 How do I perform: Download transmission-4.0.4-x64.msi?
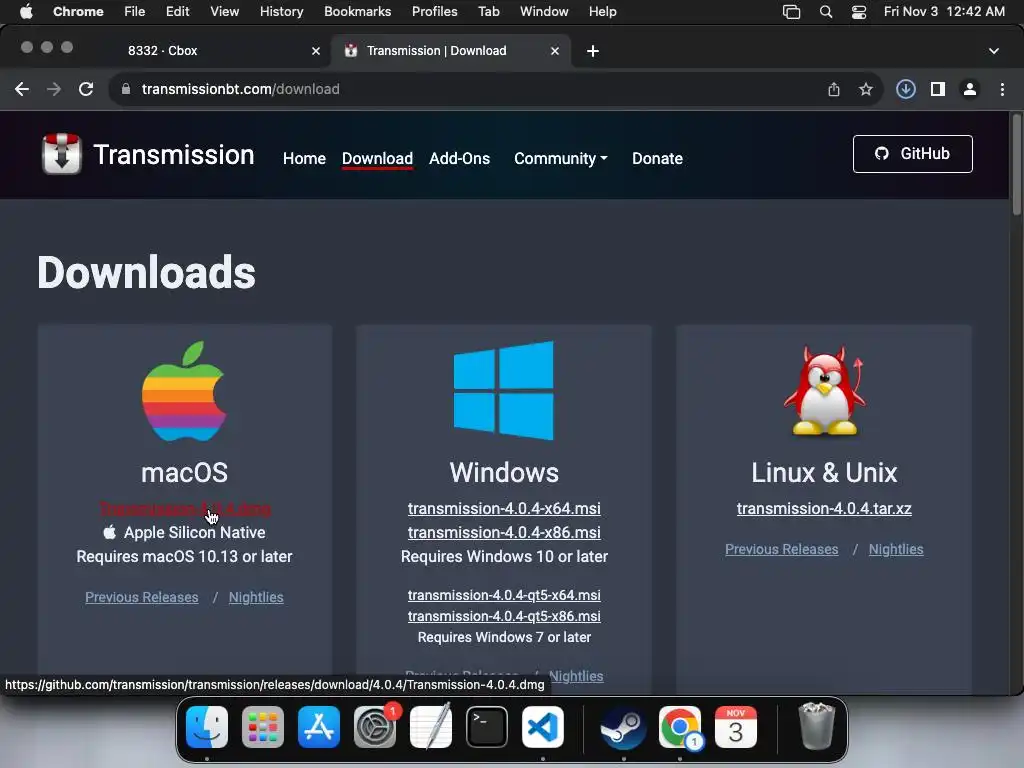pyautogui.click(x=504, y=509)
